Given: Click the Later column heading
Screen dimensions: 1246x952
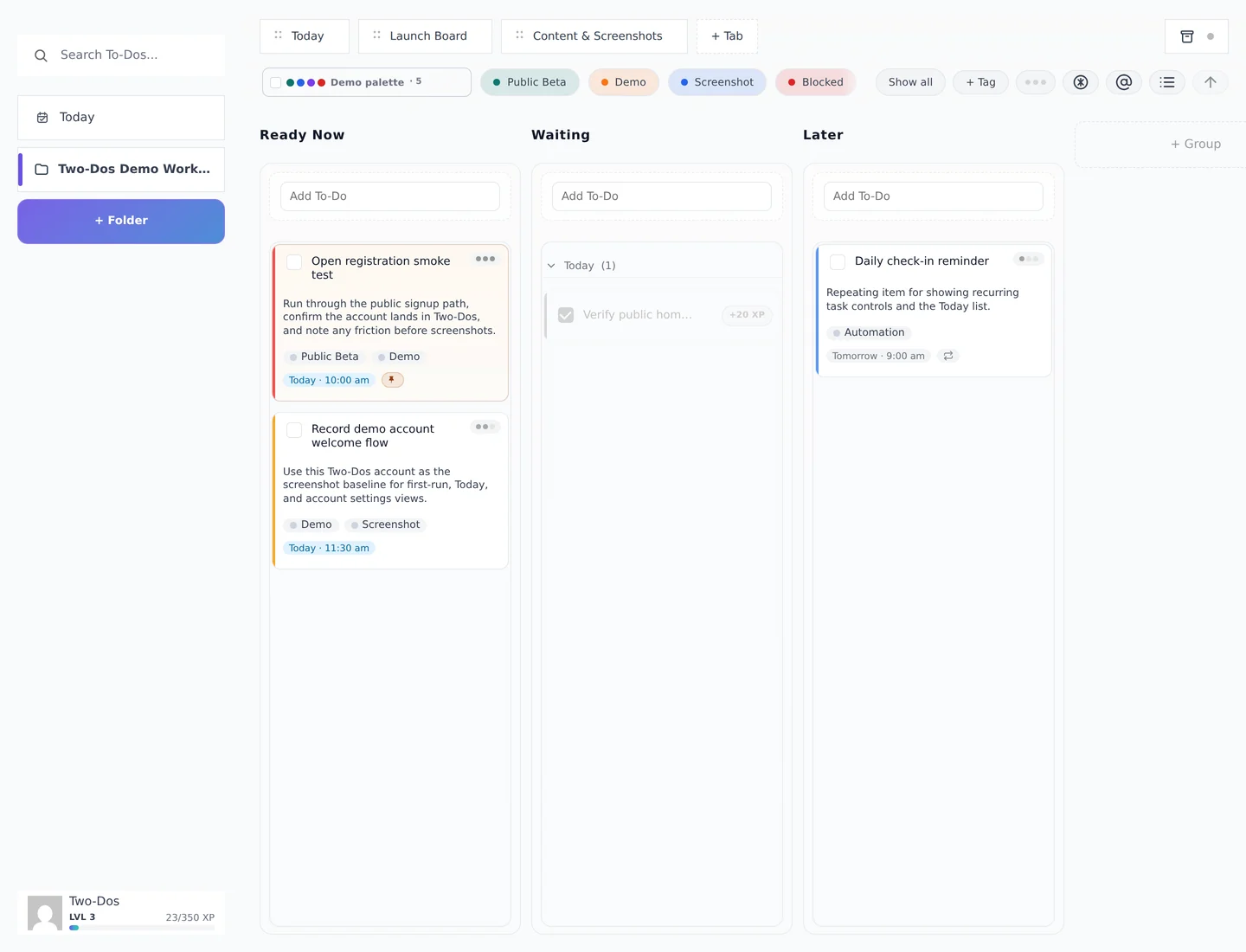Looking at the screenshot, I should click(823, 135).
